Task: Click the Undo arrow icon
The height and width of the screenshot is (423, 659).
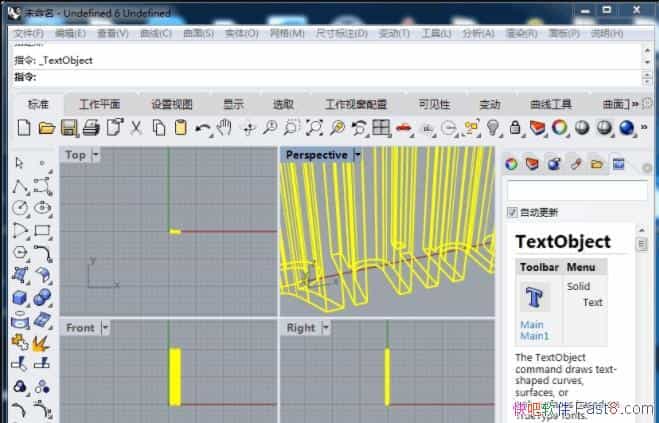Action: pyautogui.click(x=203, y=128)
